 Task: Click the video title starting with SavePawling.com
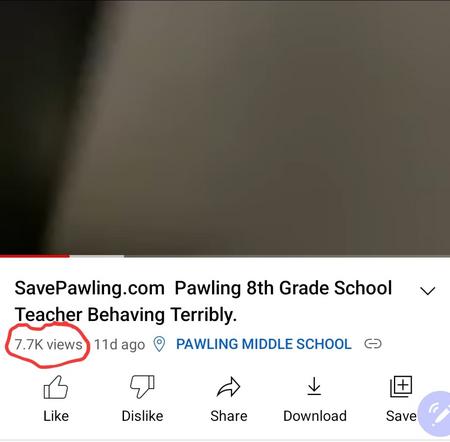coord(203,301)
